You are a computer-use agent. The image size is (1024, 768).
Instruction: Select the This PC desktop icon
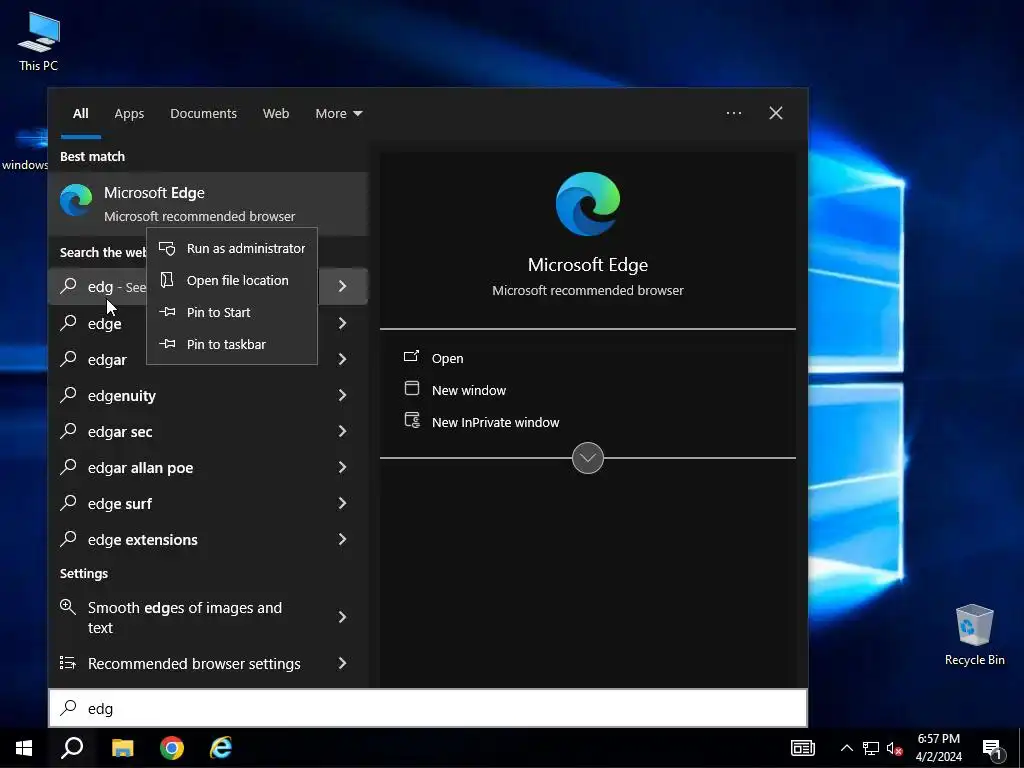(x=39, y=41)
